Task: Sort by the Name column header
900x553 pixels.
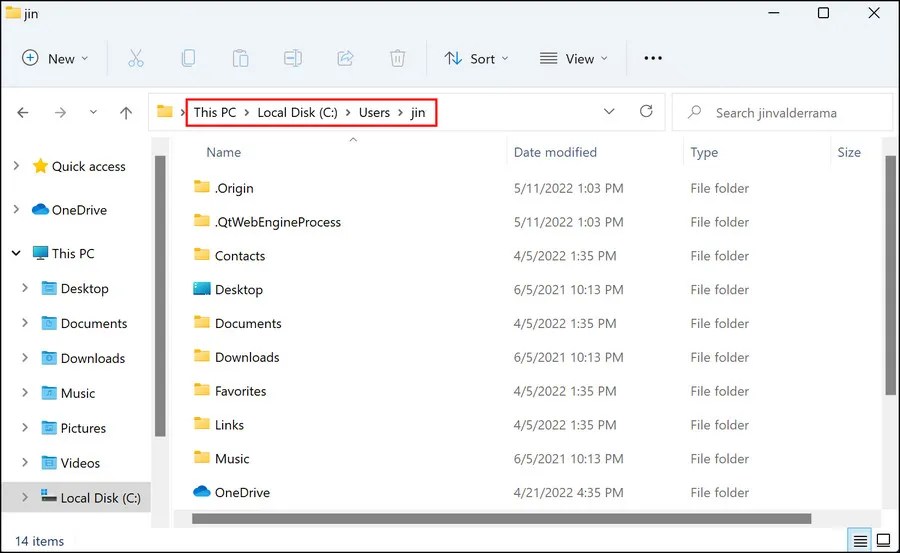Action: [x=223, y=152]
